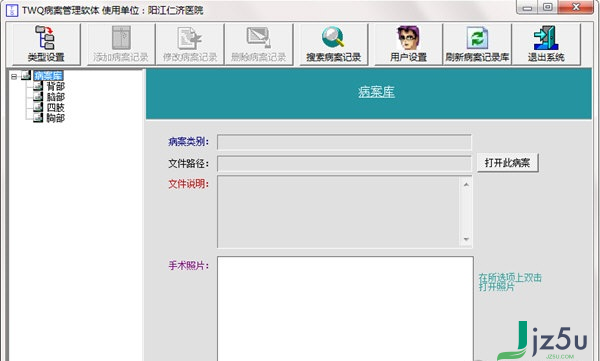600x361 pixels.
Task: Click the 病案库 header link
Action: [376, 92]
